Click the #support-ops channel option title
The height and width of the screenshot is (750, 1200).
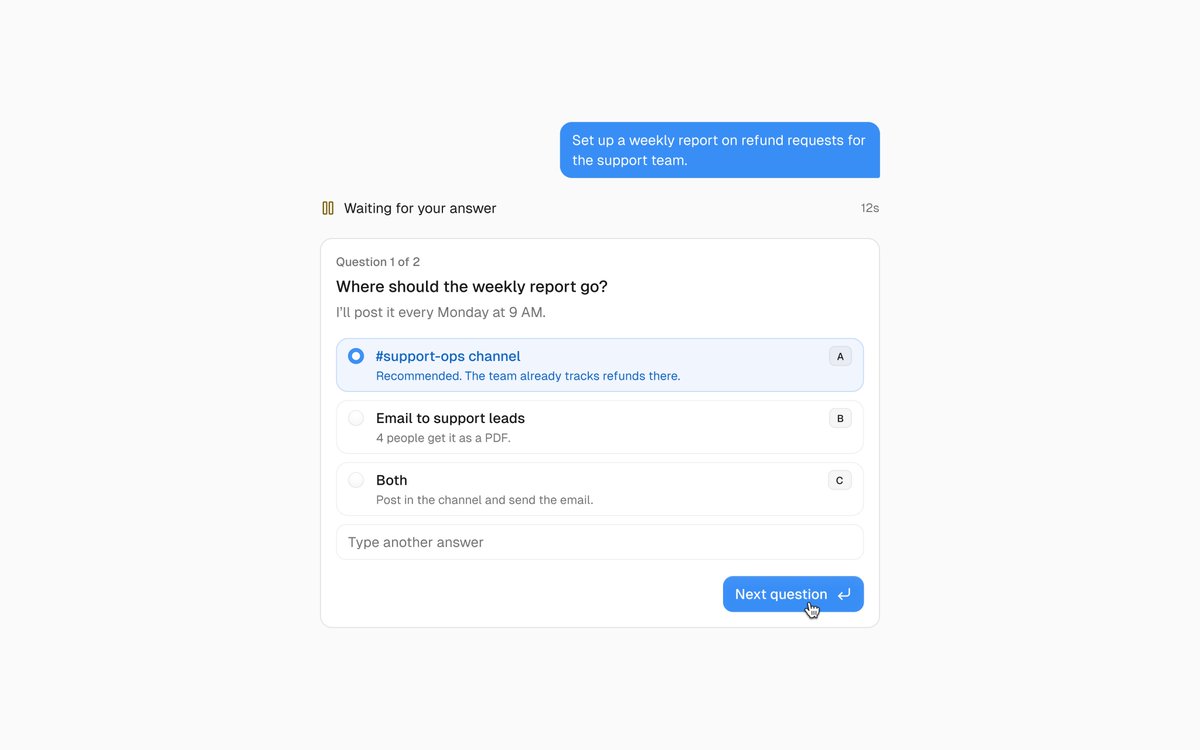click(x=448, y=356)
